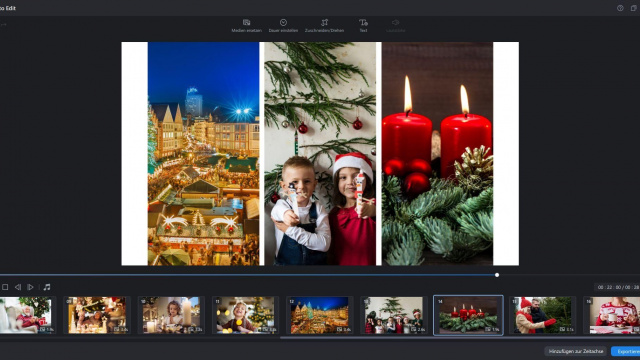The height and width of the screenshot is (360, 640).
Task: Select slide 13 children with Santa hats
Action: click(394, 315)
